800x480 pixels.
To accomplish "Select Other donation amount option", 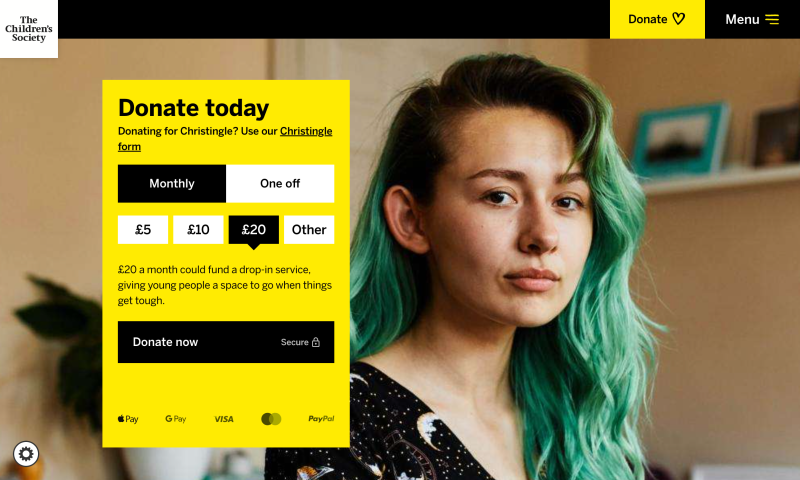I will tap(309, 230).
